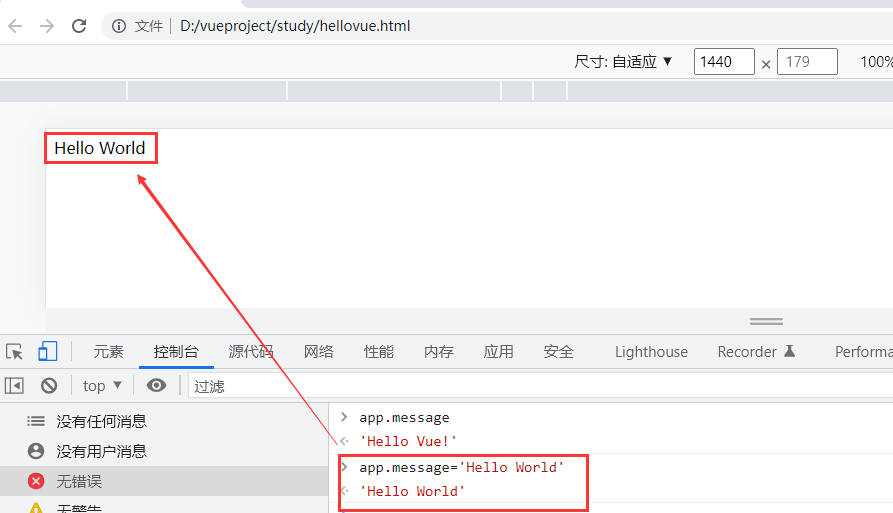Create live expression with eye icon

pos(156,385)
